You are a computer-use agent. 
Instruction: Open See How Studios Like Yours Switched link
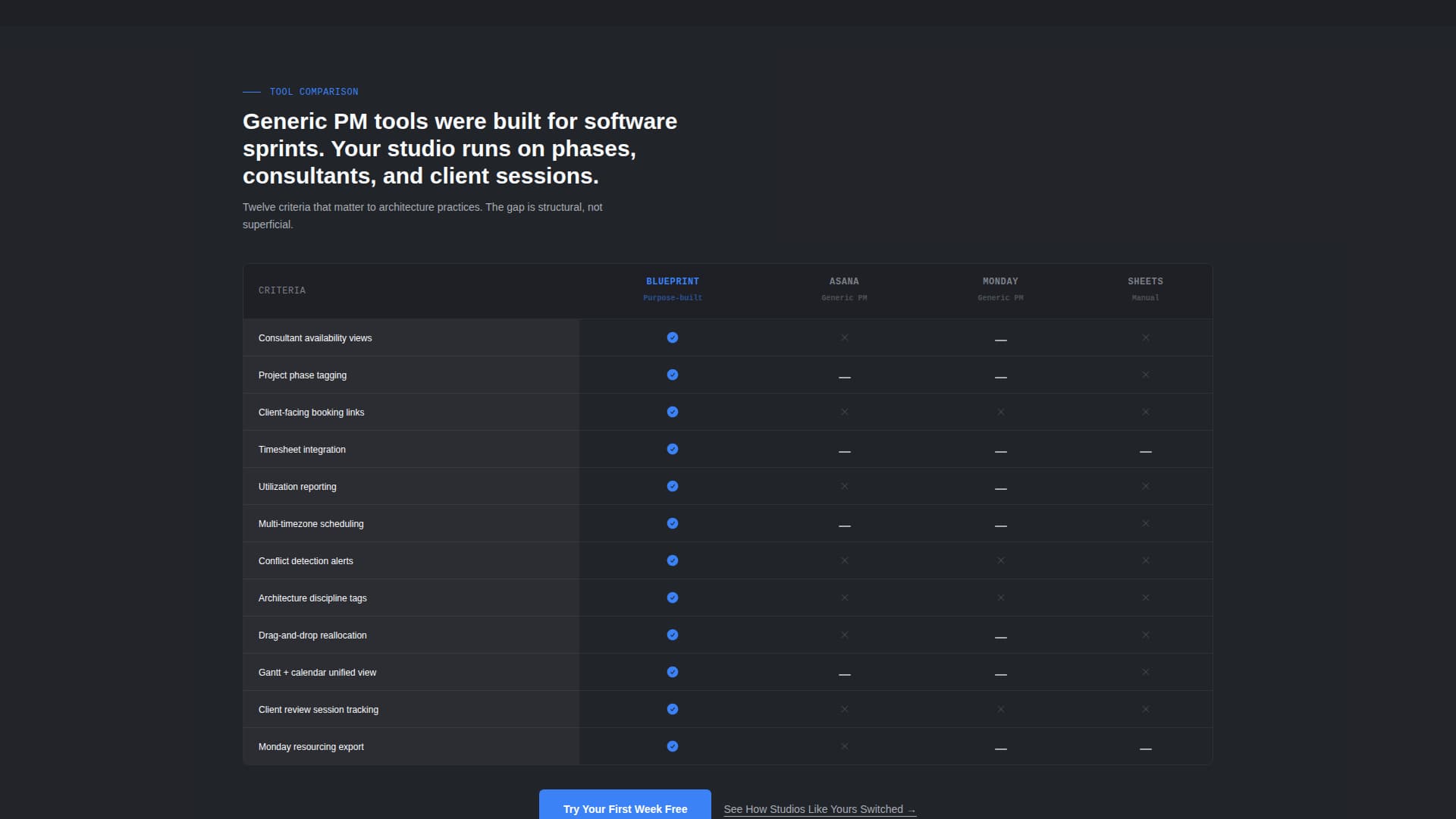click(820, 809)
